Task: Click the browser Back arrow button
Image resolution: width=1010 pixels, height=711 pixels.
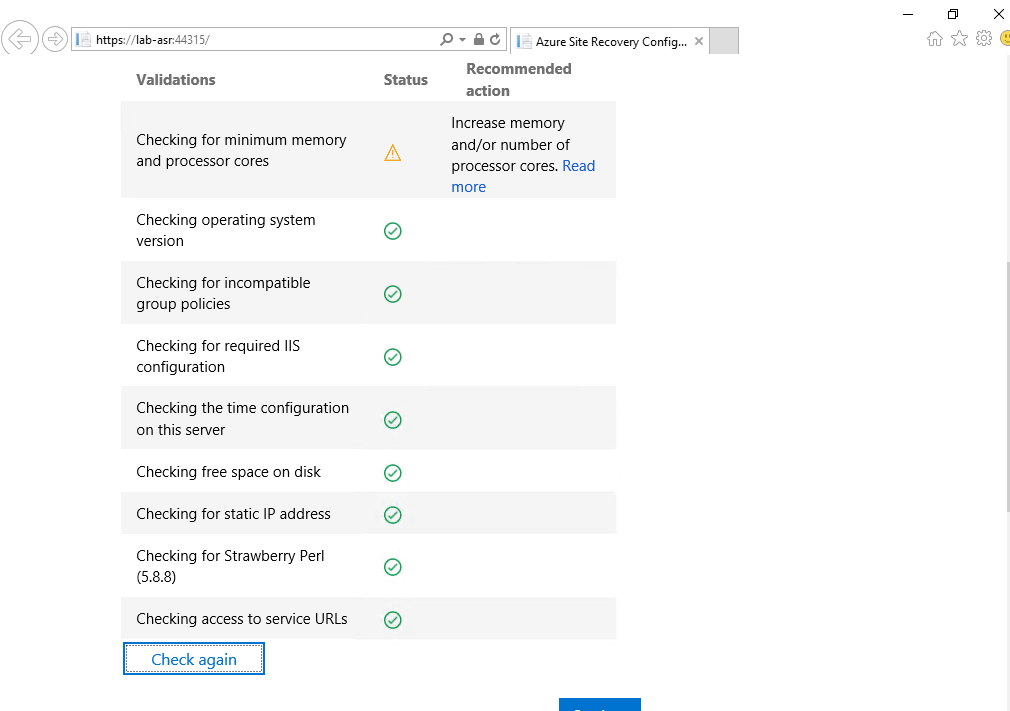Action: (x=20, y=39)
